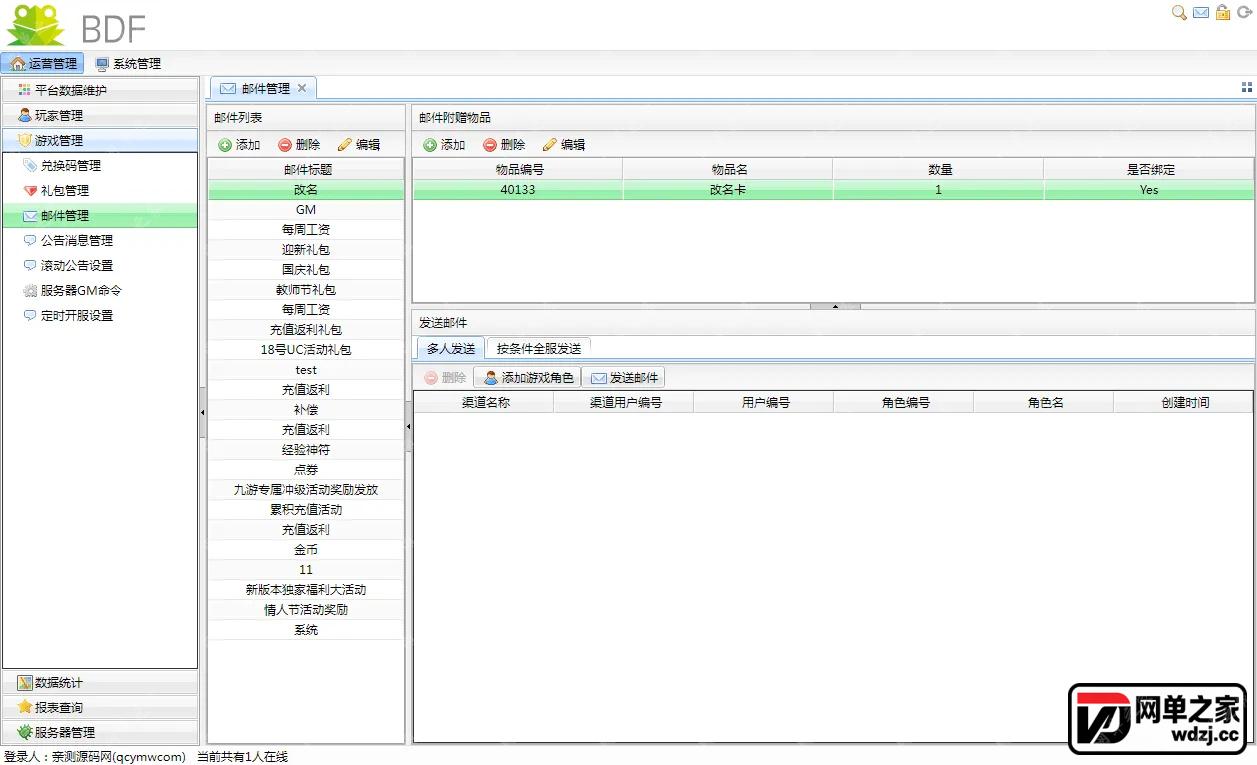Screen dimensions: 1257x765
Task: Click the search magnifier icon at top right
Action: coord(1179,13)
